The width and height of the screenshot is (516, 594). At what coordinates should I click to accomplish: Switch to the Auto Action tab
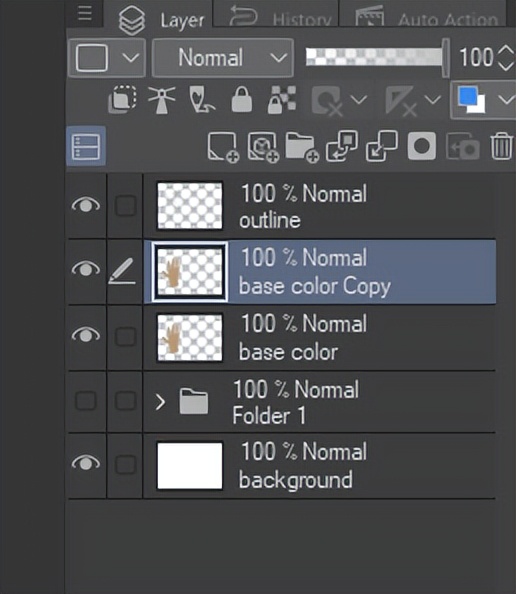422,15
